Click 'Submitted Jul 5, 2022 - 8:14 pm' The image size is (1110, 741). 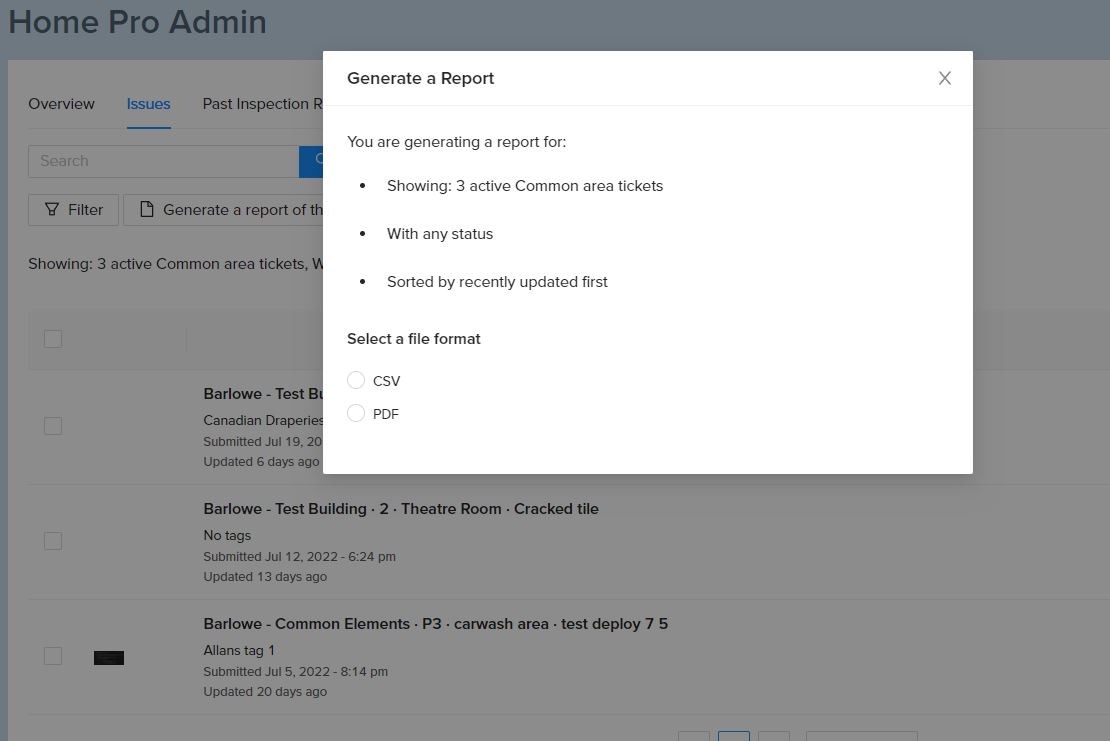(295, 672)
